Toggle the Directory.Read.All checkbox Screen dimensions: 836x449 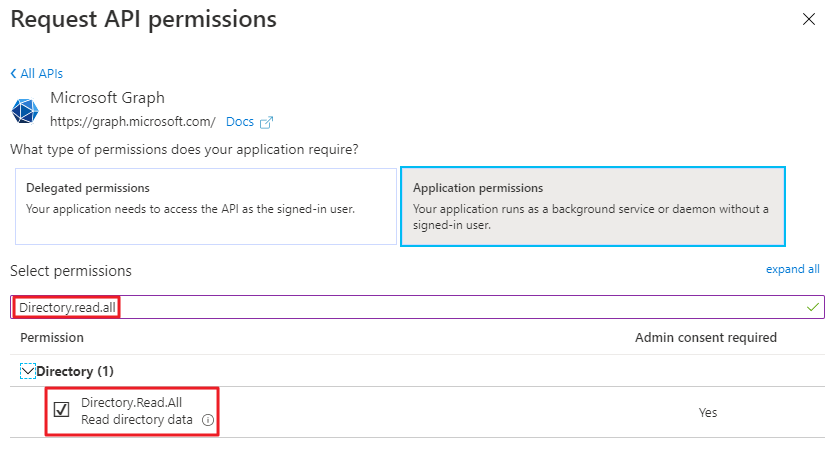(61, 410)
